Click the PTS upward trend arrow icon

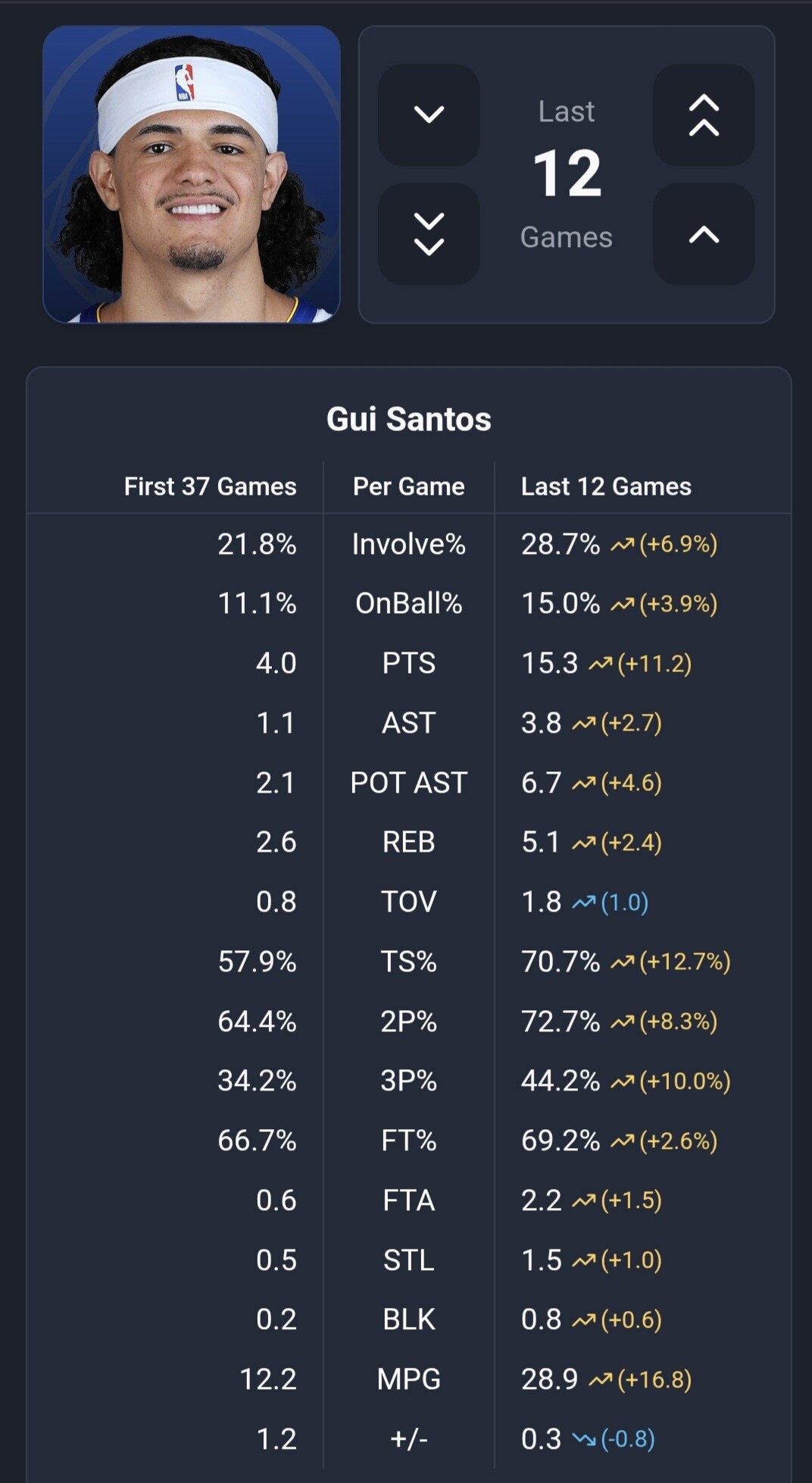point(601,664)
